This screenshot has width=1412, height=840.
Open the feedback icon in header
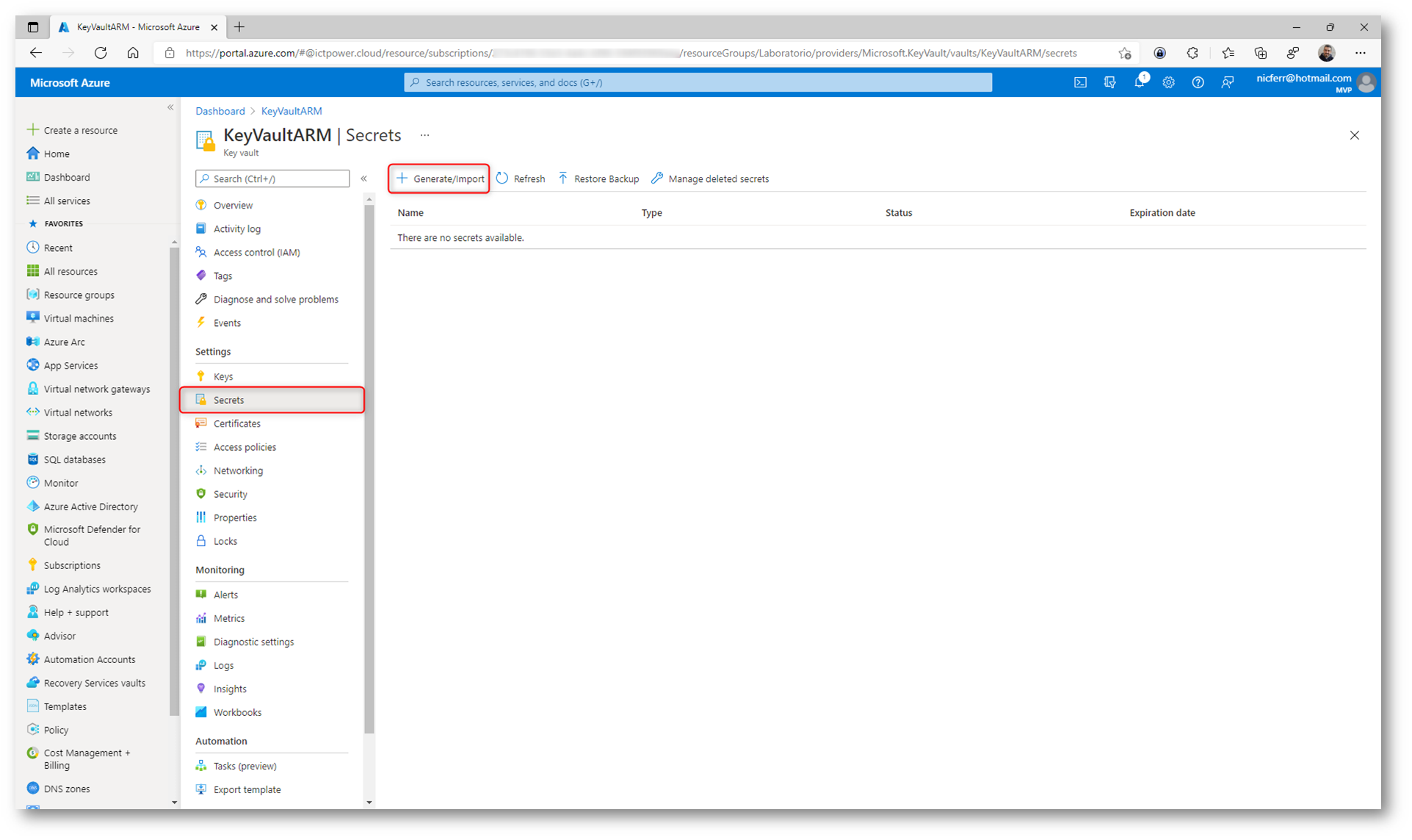[x=1227, y=83]
